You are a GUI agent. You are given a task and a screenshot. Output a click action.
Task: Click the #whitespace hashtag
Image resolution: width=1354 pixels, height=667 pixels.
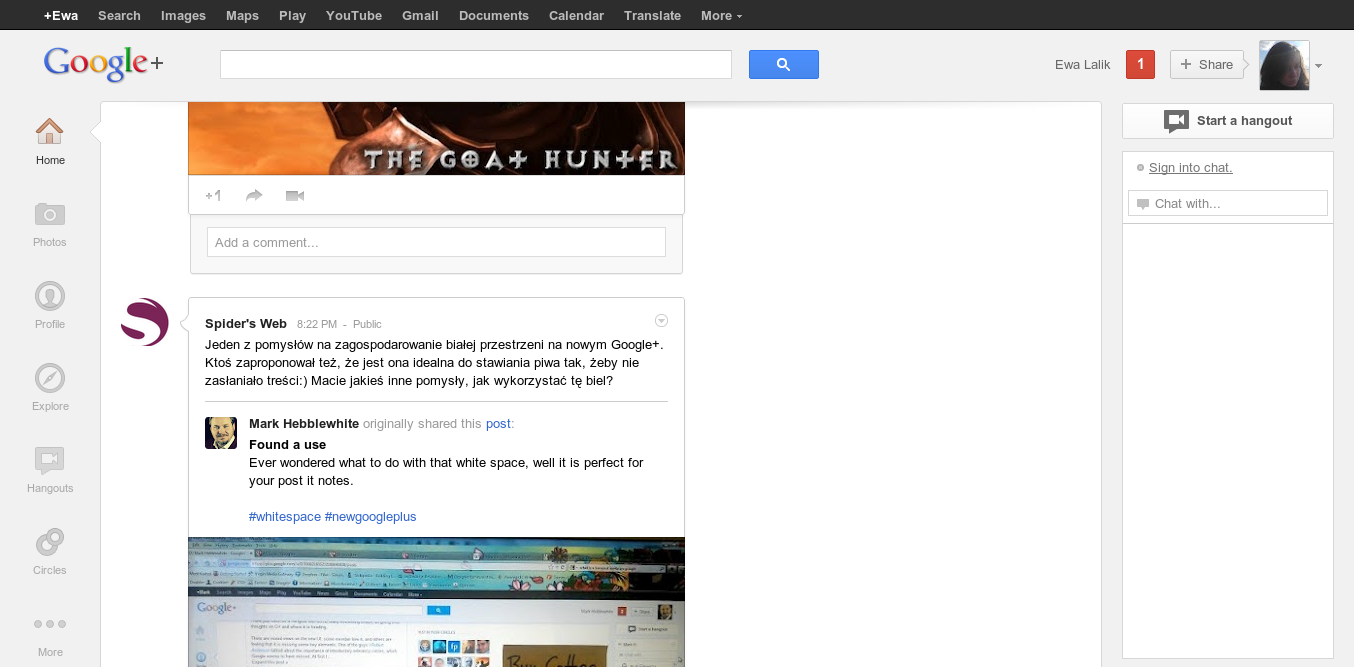click(x=285, y=517)
